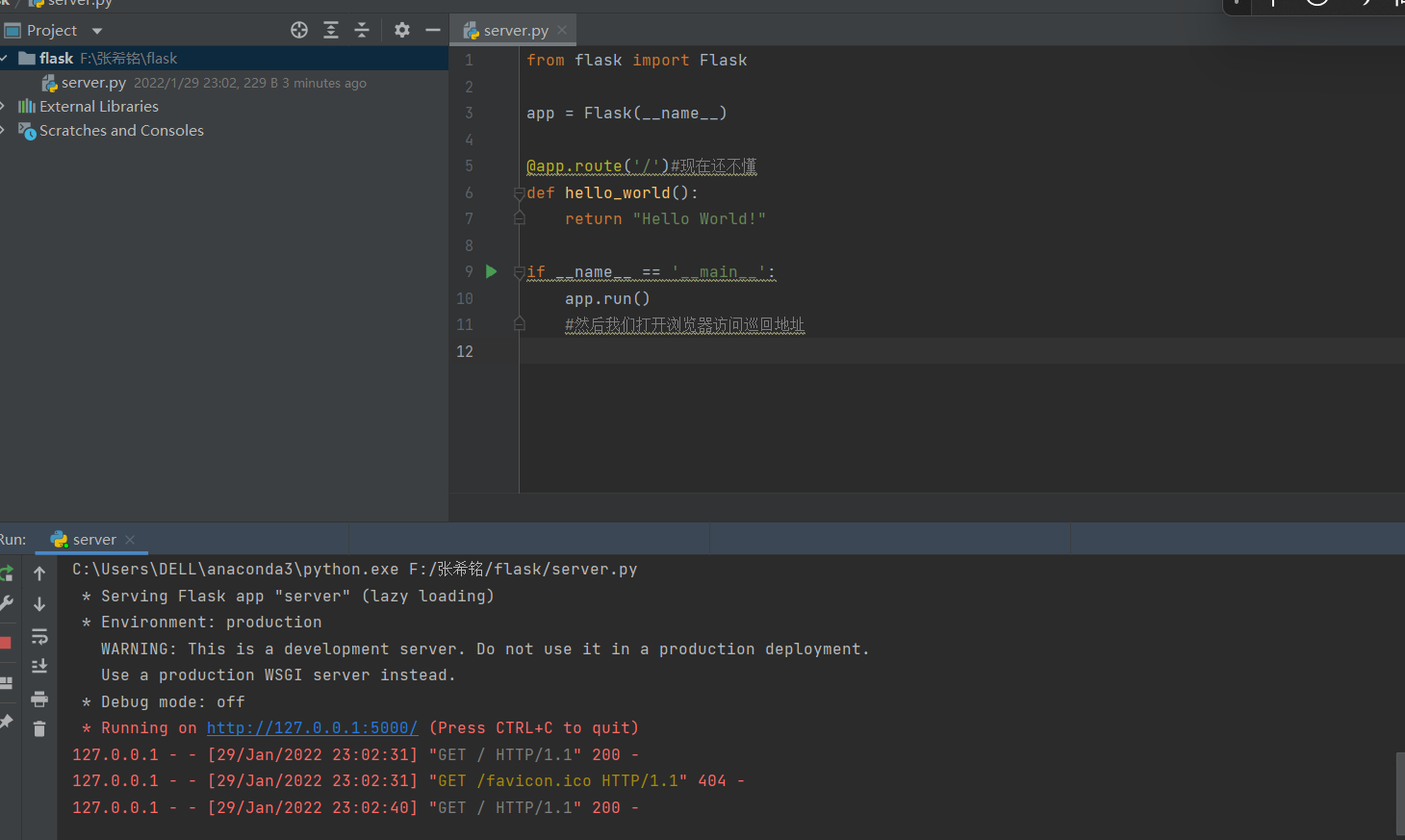The image size is (1405, 840).
Task: Hide the Project tool window
Action: pos(433,30)
